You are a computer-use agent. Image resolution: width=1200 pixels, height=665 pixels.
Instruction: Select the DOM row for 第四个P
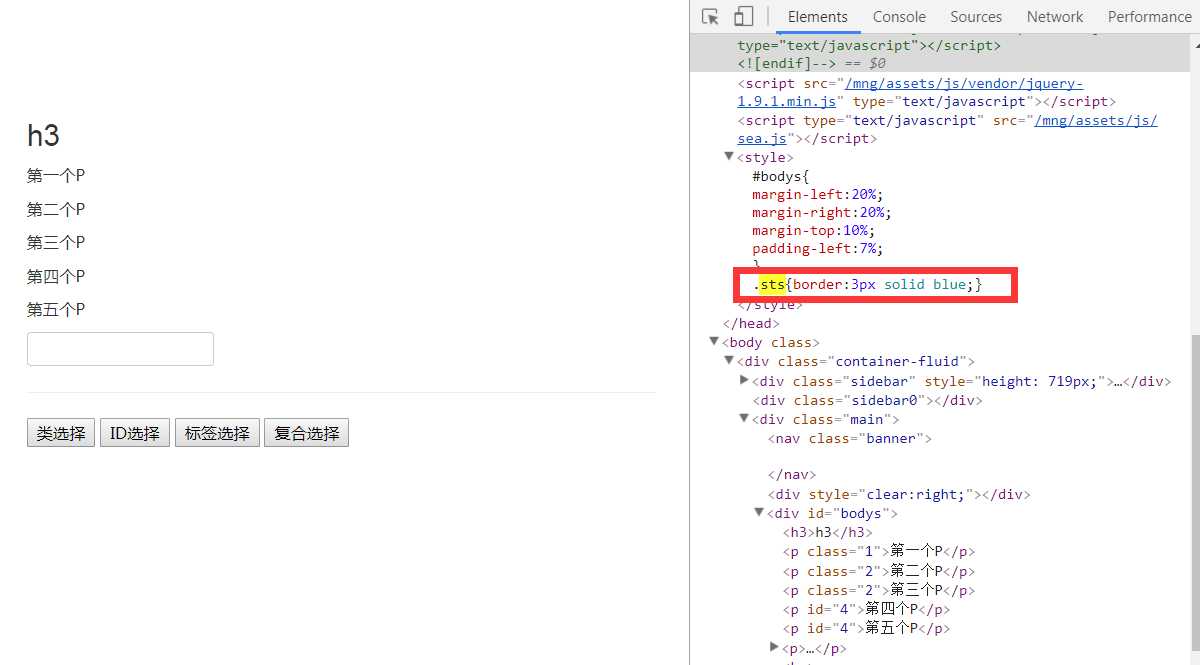point(866,609)
